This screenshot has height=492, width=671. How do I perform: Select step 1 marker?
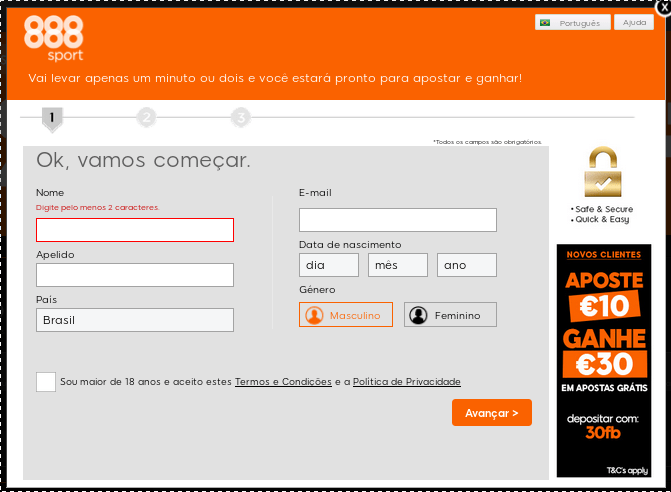pyautogui.click(x=52, y=119)
